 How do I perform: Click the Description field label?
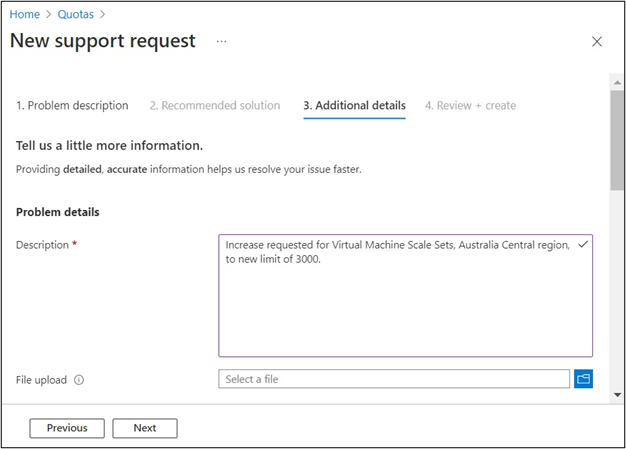tap(42, 245)
